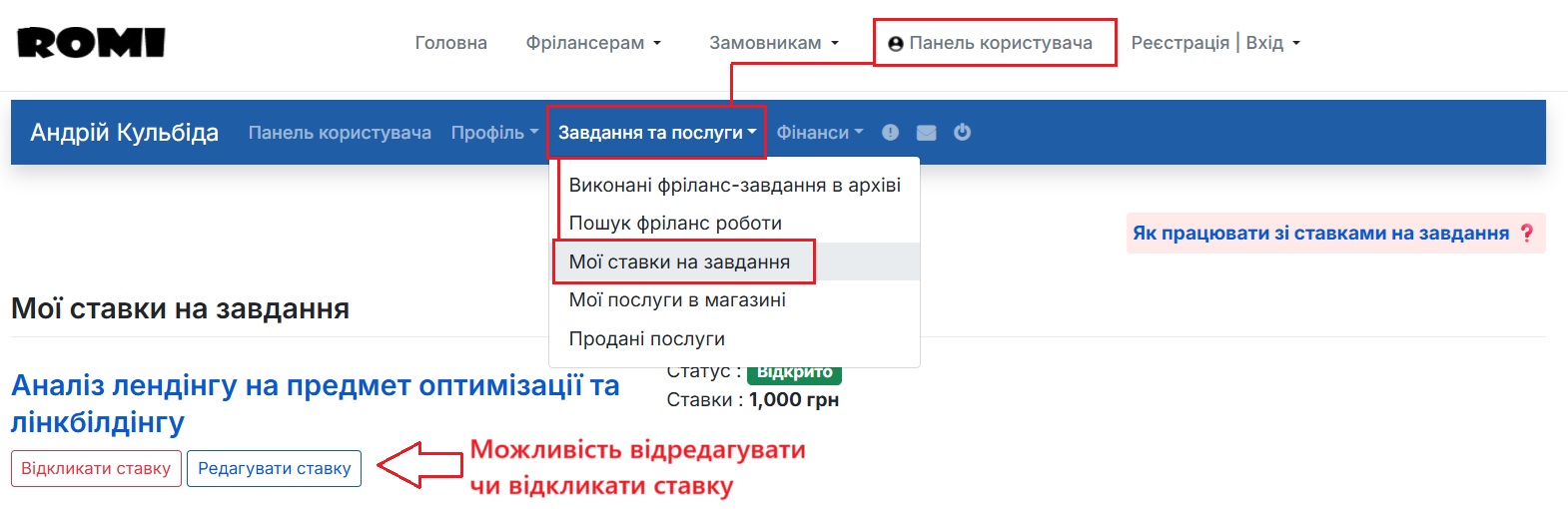Expand the Профіль dropdown

pyautogui.click(x=494, y=133)
